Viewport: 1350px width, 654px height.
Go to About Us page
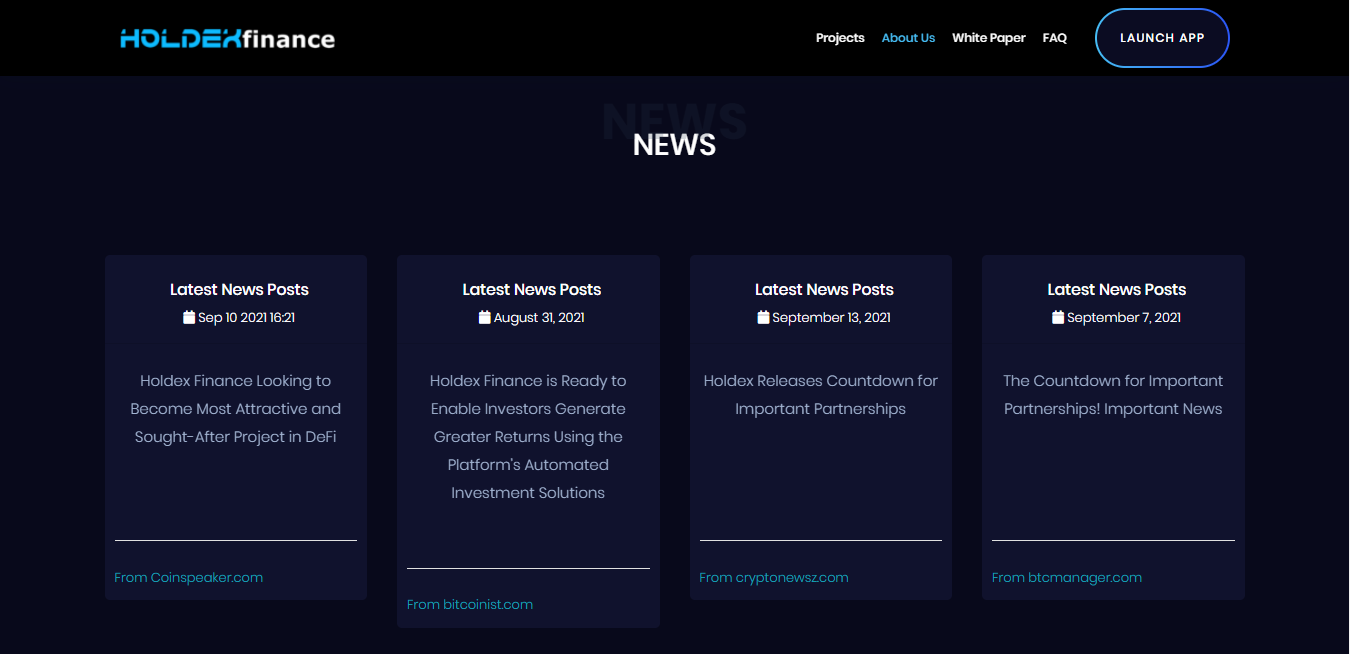coord(908,38)
